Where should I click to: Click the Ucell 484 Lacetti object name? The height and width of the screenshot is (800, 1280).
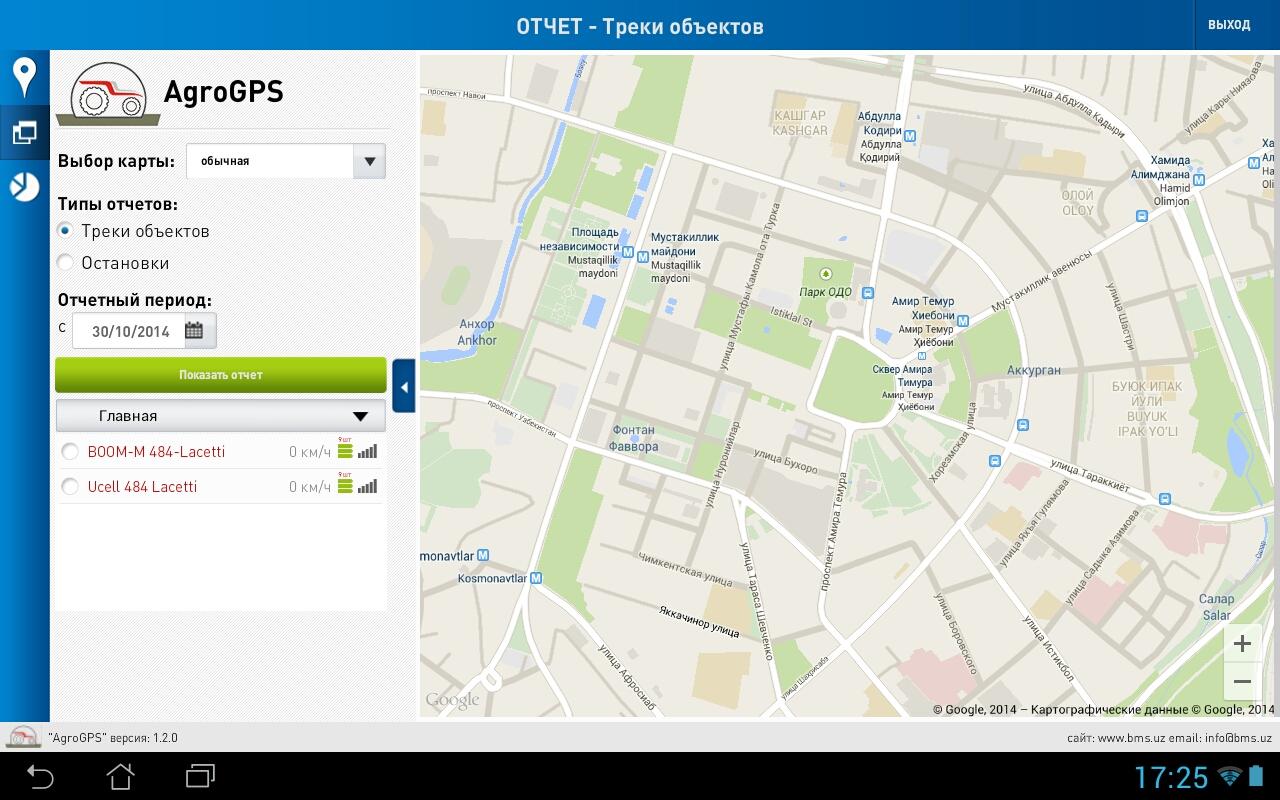pyautogui.click(x=142, y=487)
